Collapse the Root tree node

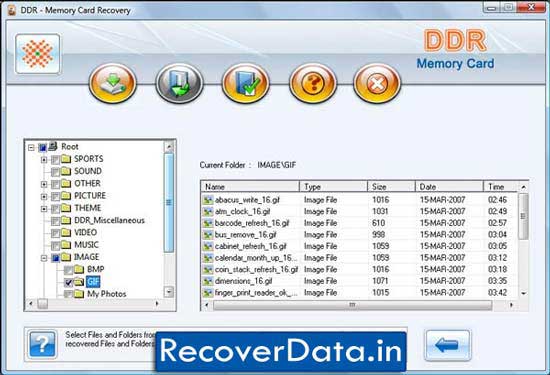tap(31, 148)
